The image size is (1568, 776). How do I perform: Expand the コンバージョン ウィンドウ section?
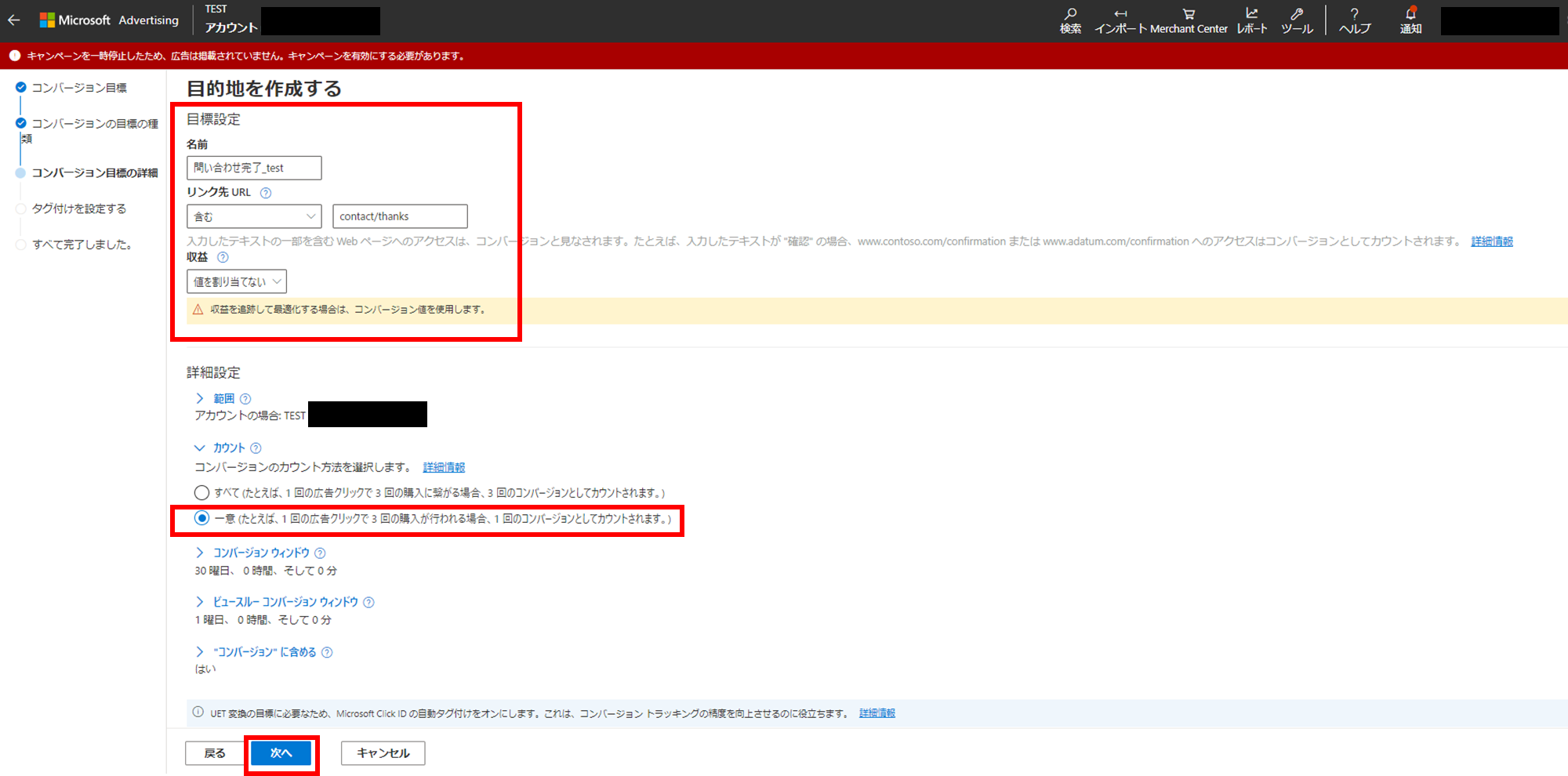199,553
